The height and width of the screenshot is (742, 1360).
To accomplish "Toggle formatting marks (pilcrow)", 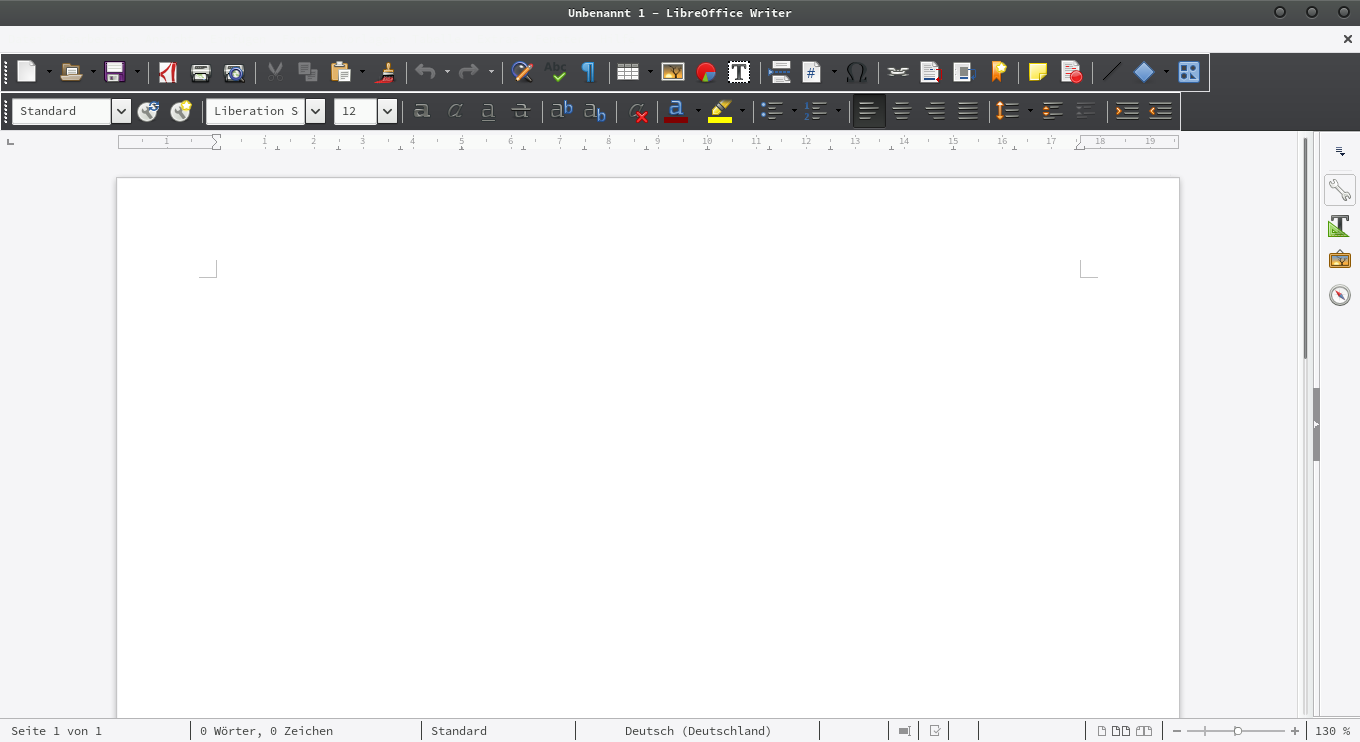I will pyautogui.click(x=588, y=72).
